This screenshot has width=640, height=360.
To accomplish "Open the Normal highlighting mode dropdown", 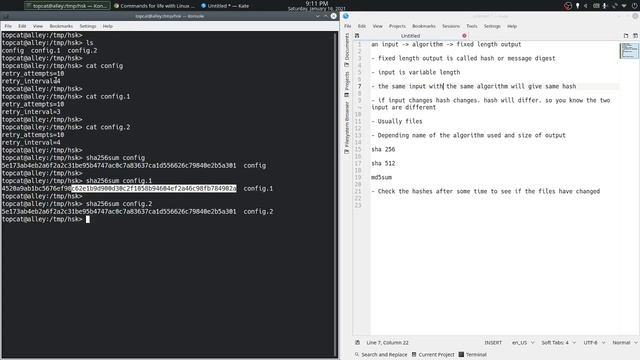I will (624, 343).
